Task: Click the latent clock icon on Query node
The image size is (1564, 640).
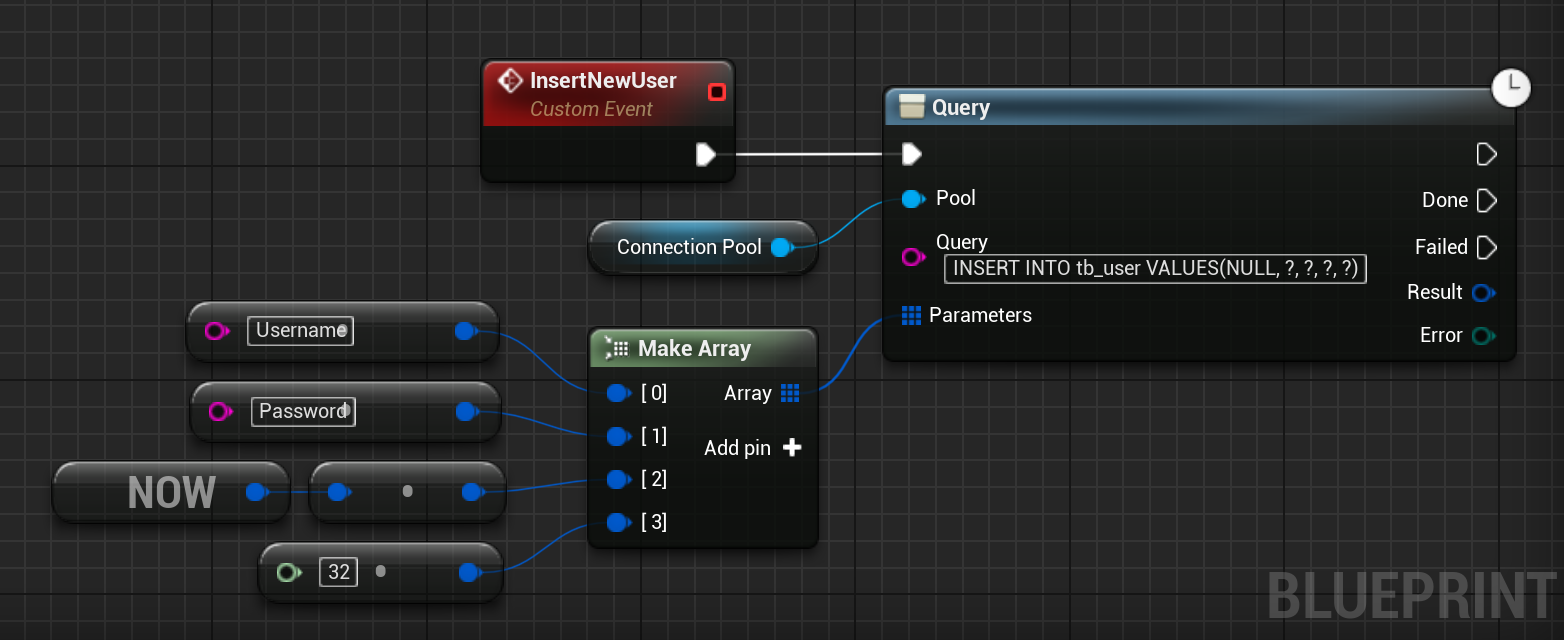Action: pyautogui.click(x=1511, y=87)
